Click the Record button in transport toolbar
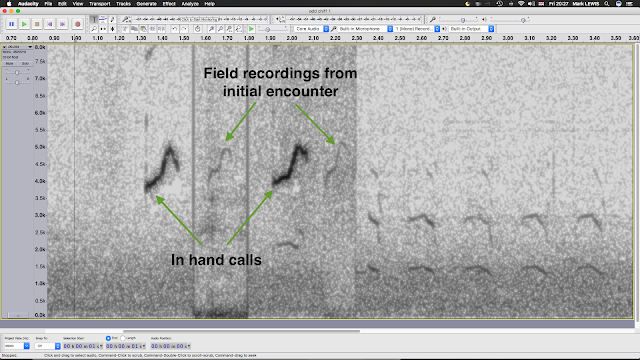Screen dimensions: 640x360 point(78,24)
